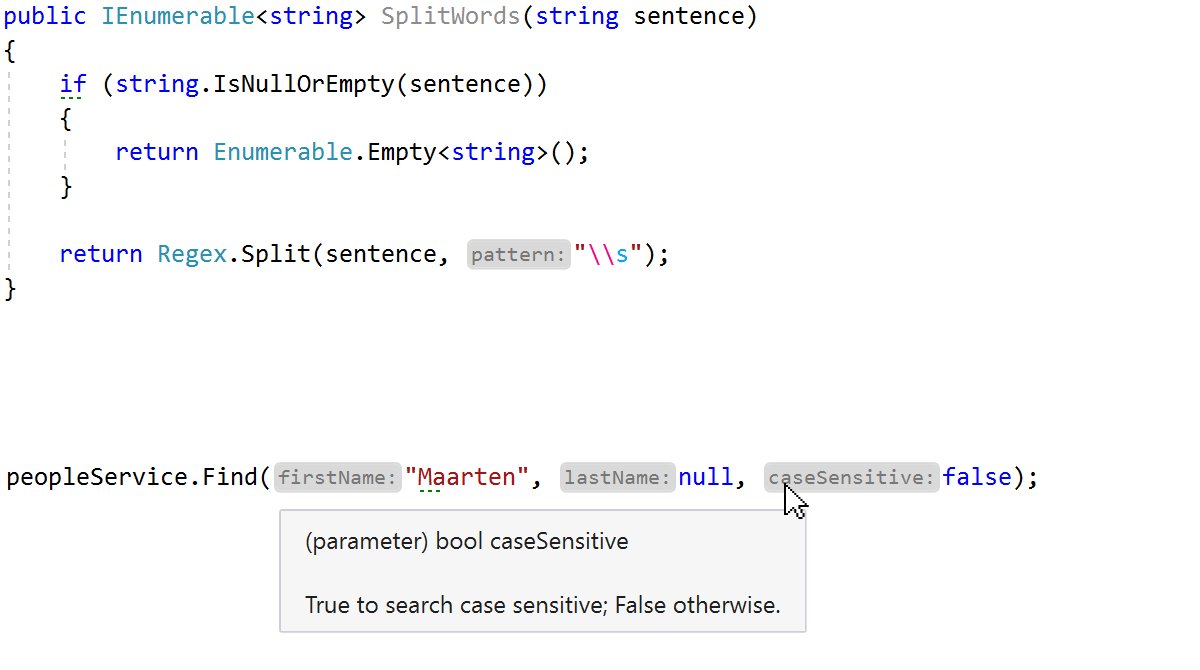This screenshot has width=1200, height=670.
Task: Click the underlined if keyword
Action: [x=72, y=84]
